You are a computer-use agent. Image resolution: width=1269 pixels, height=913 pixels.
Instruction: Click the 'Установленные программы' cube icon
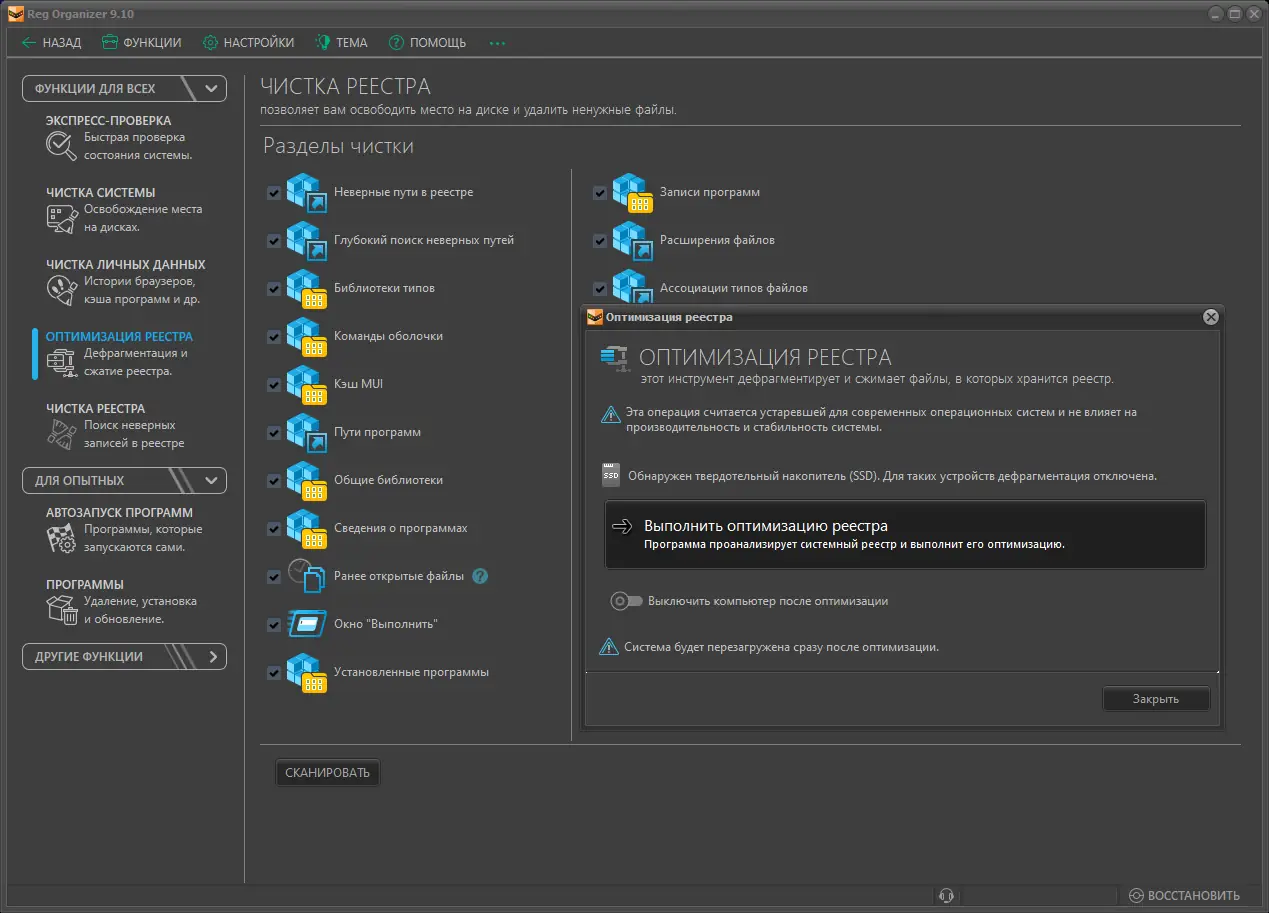coord(307,673)
